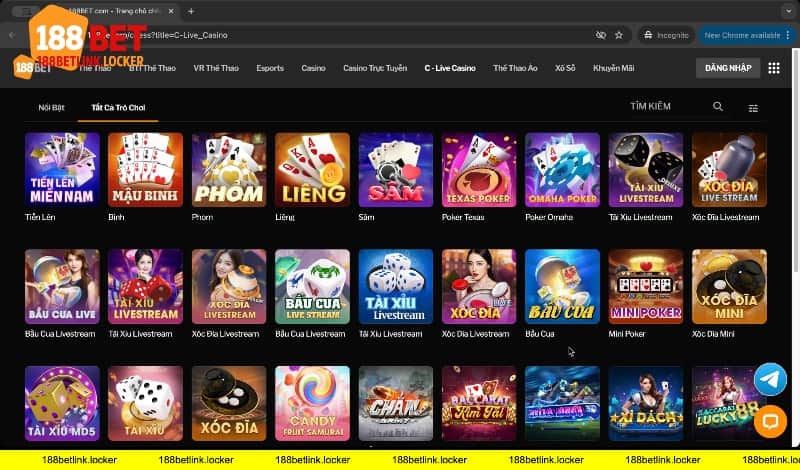Click the search magnifier icon
Viewport: 800px width, 470px height.
(718, 106)
